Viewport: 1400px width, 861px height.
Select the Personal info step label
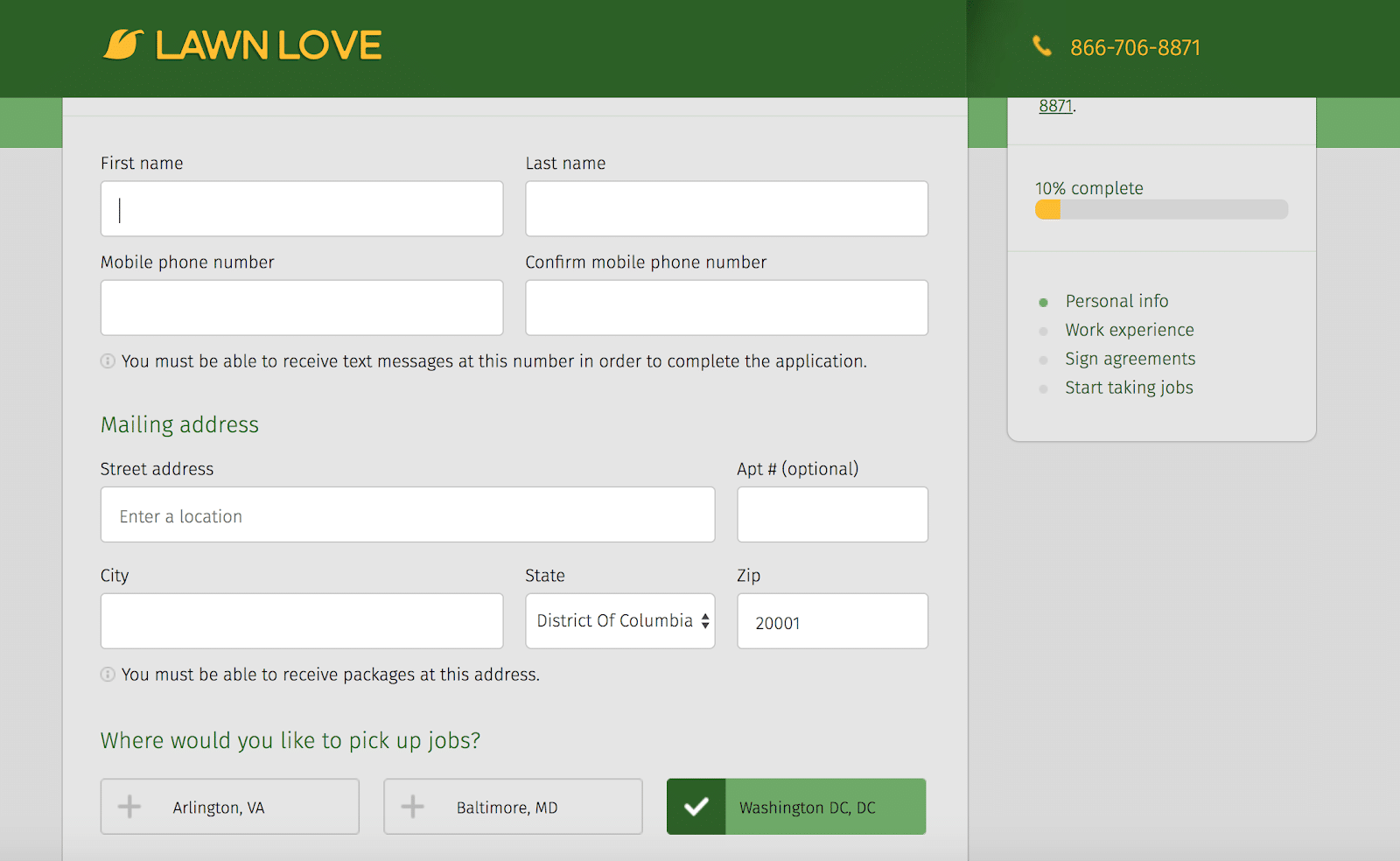click(x=1116, y=301)
